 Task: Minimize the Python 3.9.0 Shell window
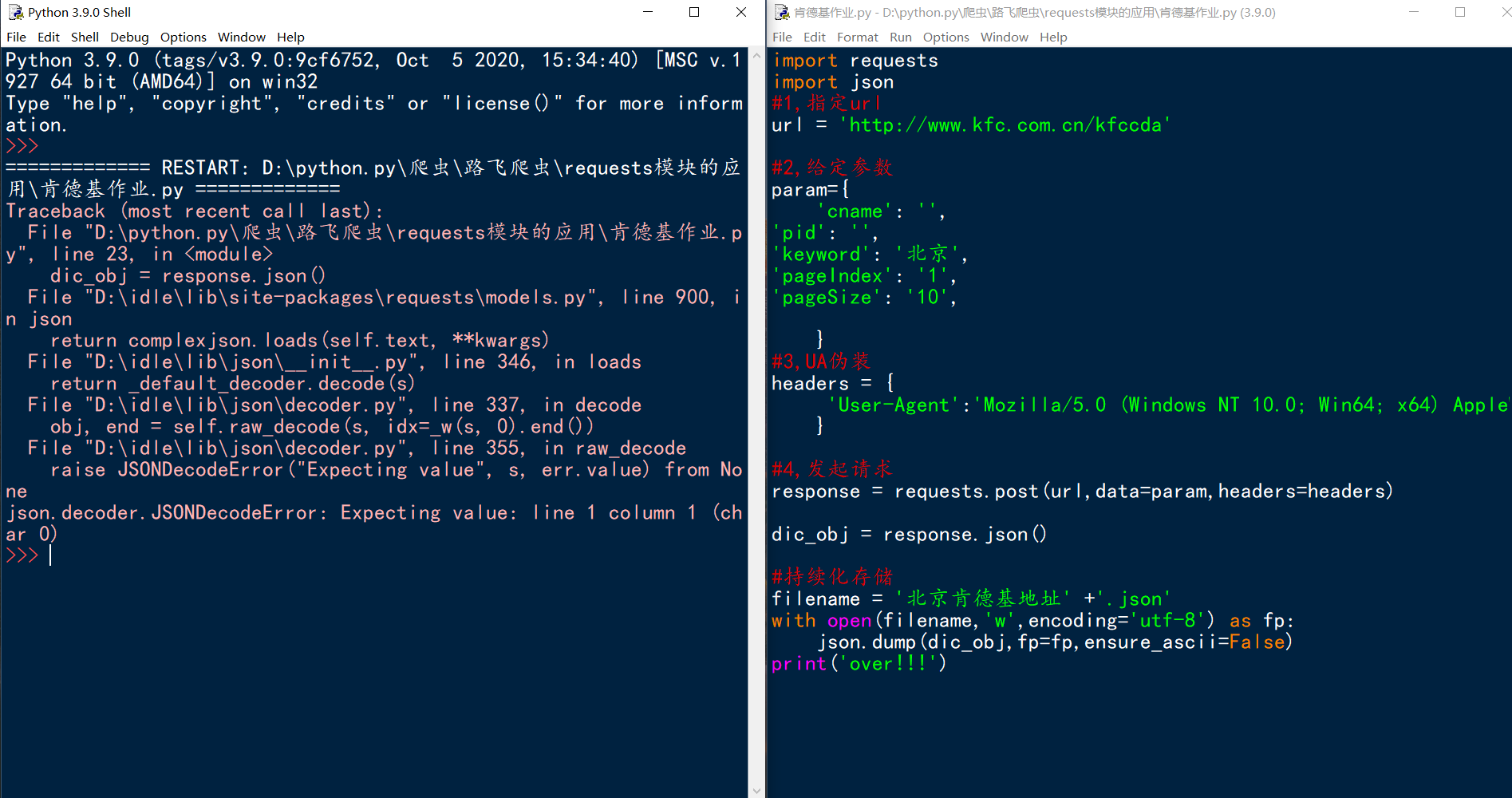(648, 12)
